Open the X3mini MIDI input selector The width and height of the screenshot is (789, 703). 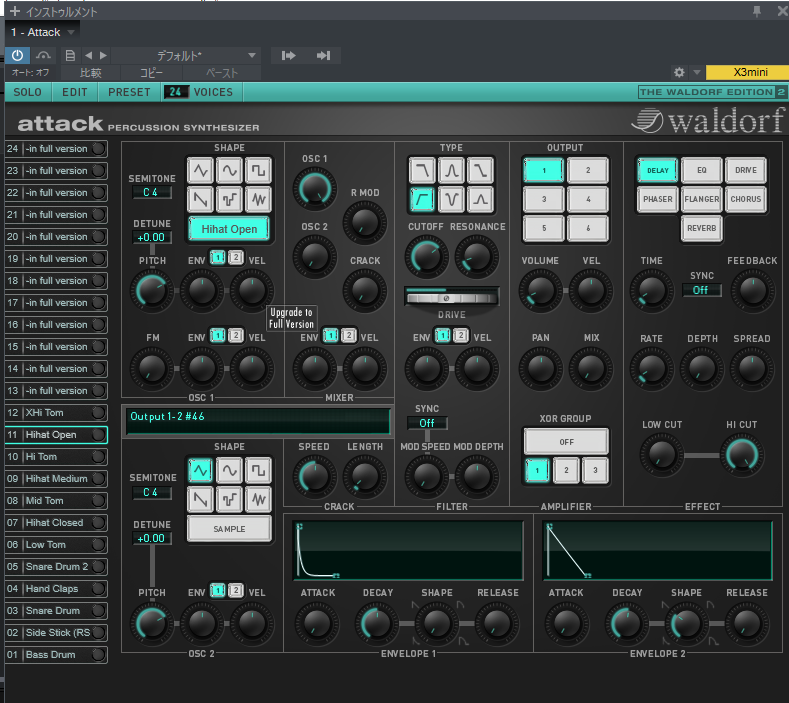tap(747, 72)
